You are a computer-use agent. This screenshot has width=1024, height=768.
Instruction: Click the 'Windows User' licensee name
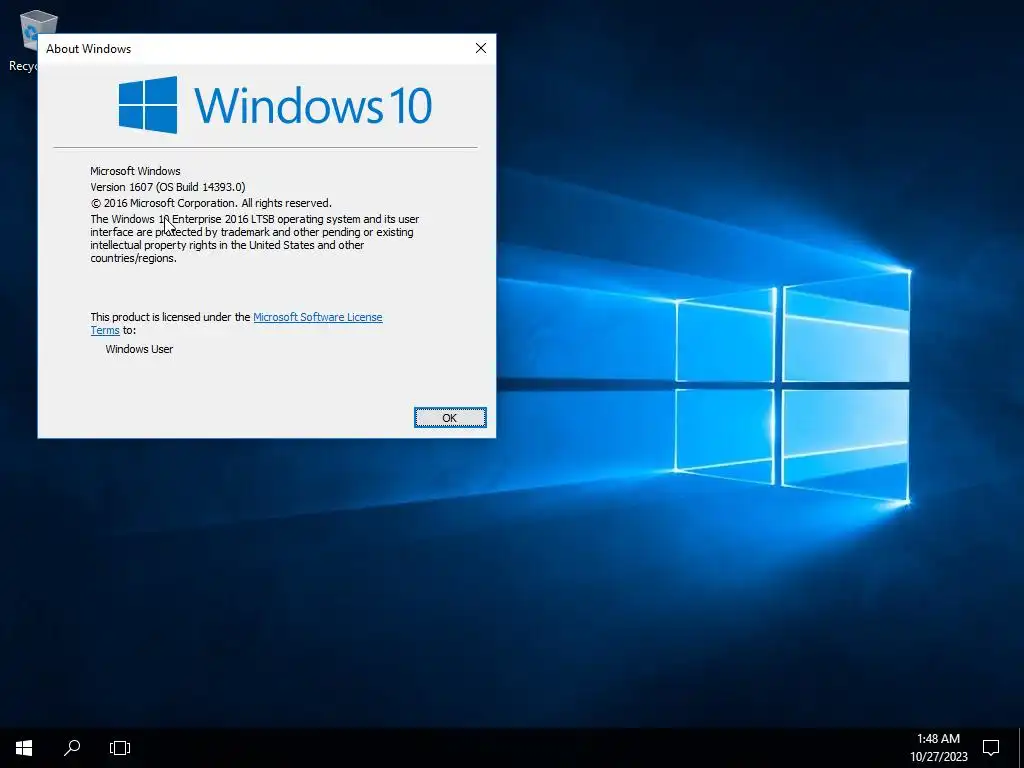[x=139, y=349]
